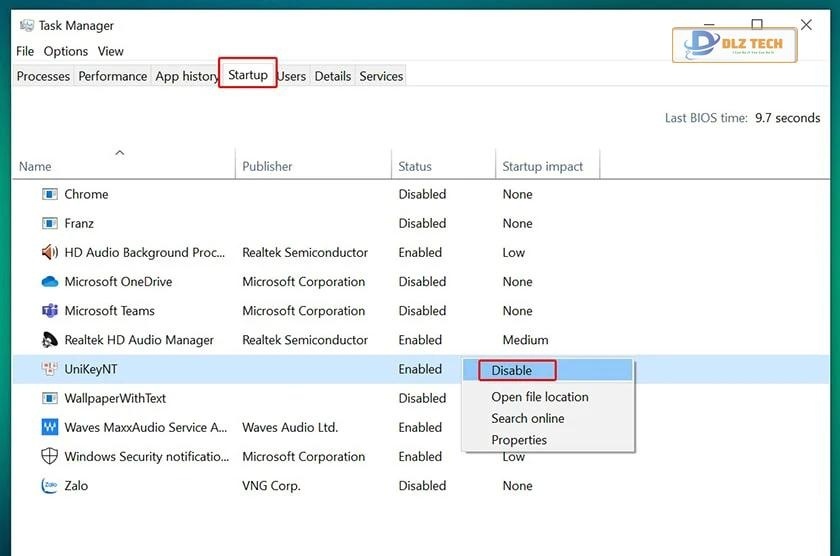Click the Zalo app icon

click(50, 486)
